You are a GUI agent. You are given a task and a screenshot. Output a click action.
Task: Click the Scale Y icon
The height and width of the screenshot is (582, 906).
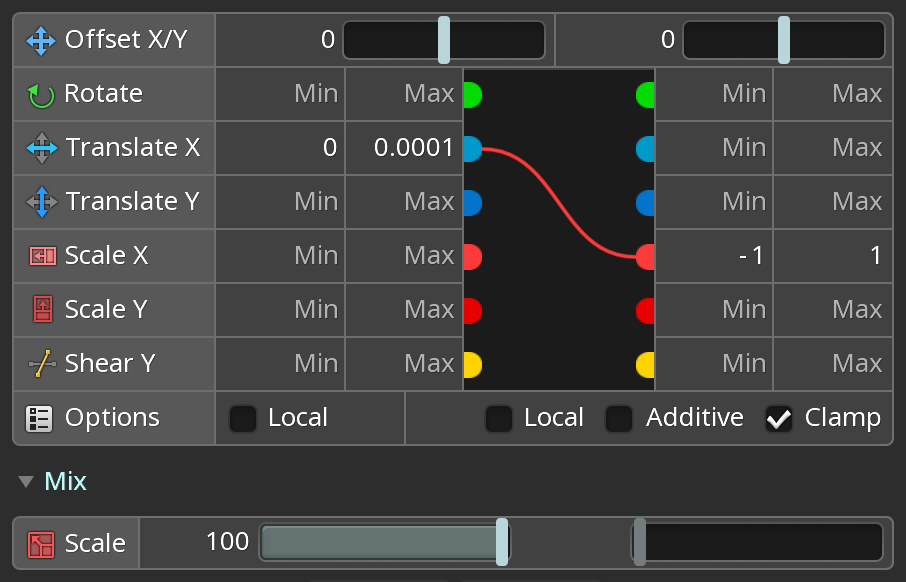click(x=42, y=310)
